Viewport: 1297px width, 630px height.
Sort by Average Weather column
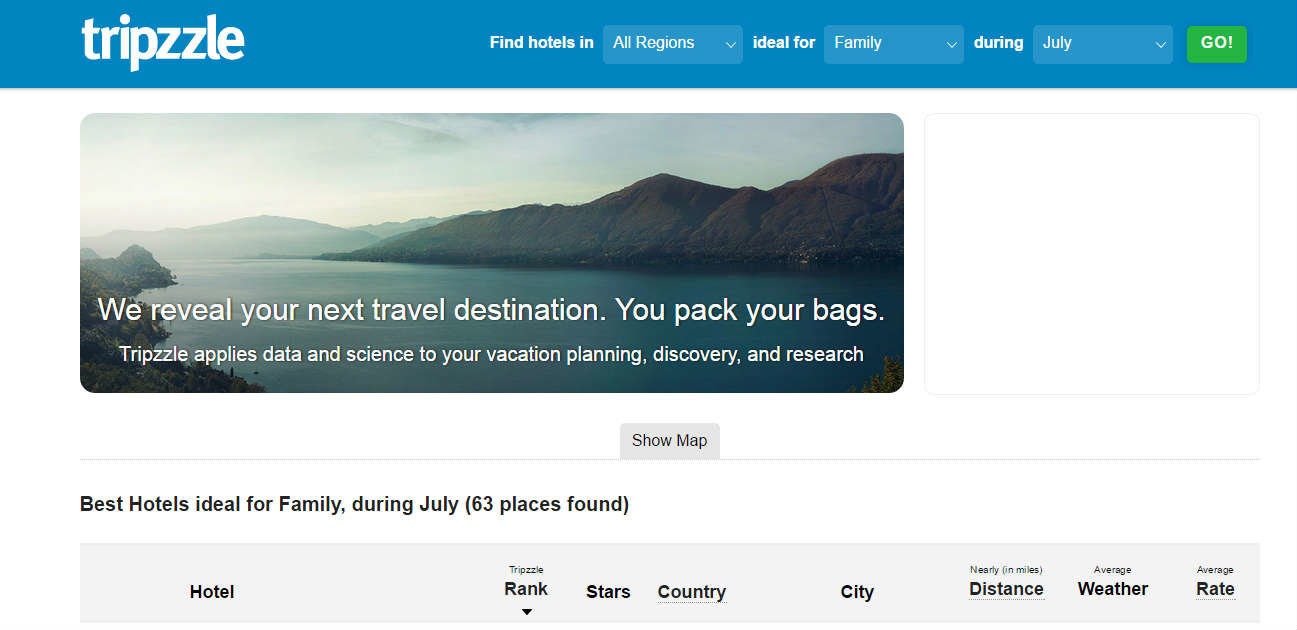click(1113, 589)
